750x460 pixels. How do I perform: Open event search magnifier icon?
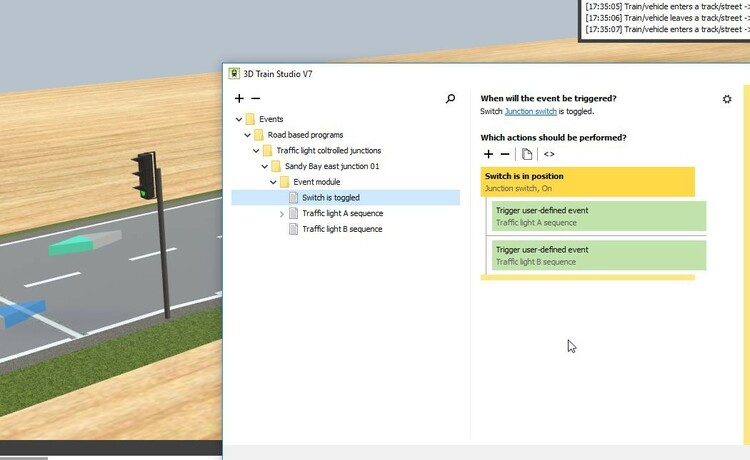tap(450, 99)
